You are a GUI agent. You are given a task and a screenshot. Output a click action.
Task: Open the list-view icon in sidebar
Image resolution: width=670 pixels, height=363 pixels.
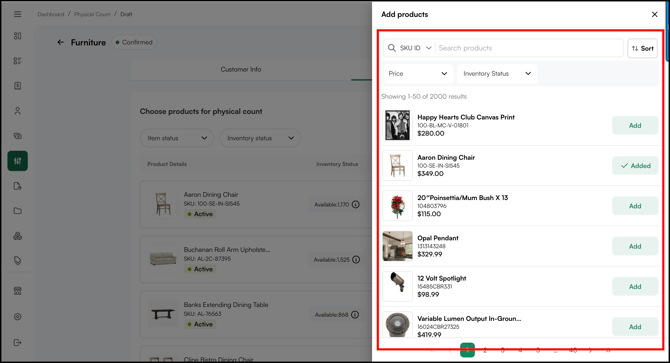point(18,61)
